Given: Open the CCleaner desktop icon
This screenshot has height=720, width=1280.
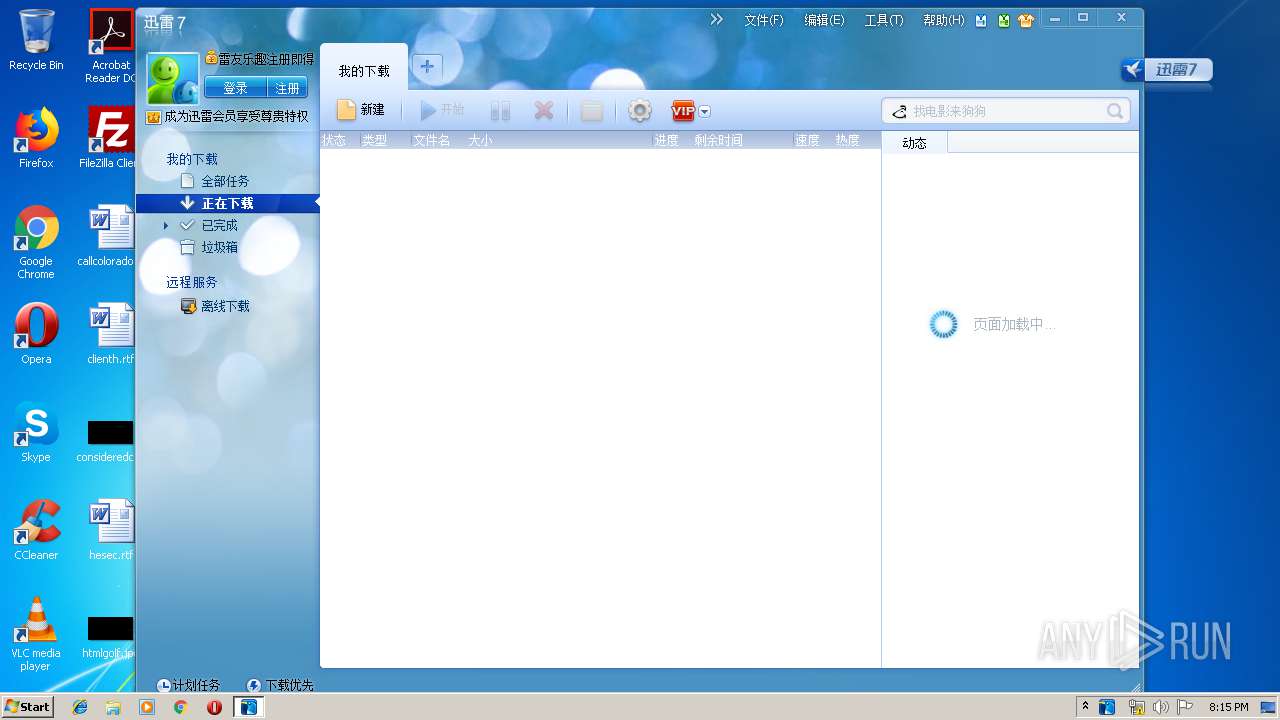Looking at the screenshot, I should [36, 530].
